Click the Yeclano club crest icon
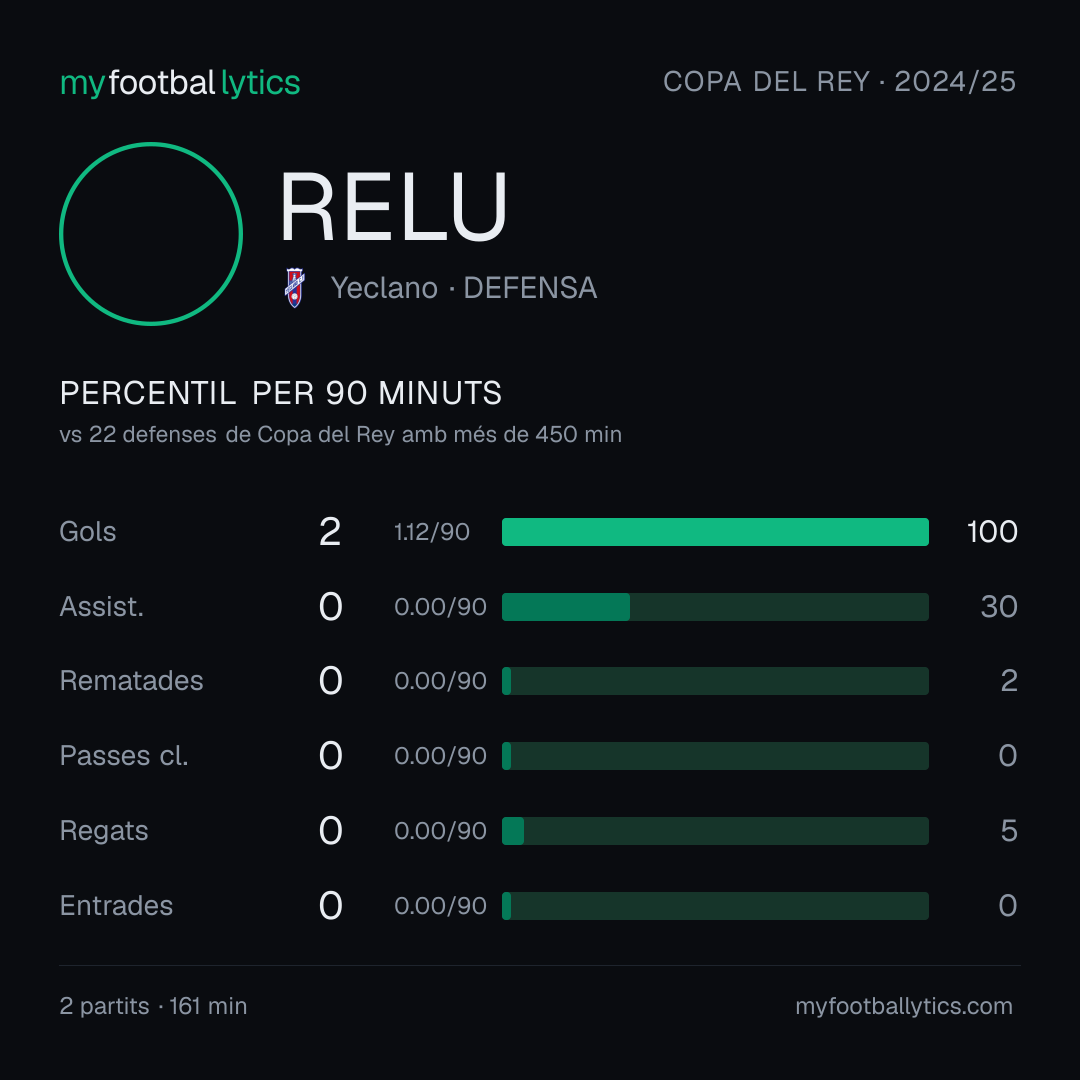Image resolution: width=1080 pixels, height=1080 pixels. [295, 288]
